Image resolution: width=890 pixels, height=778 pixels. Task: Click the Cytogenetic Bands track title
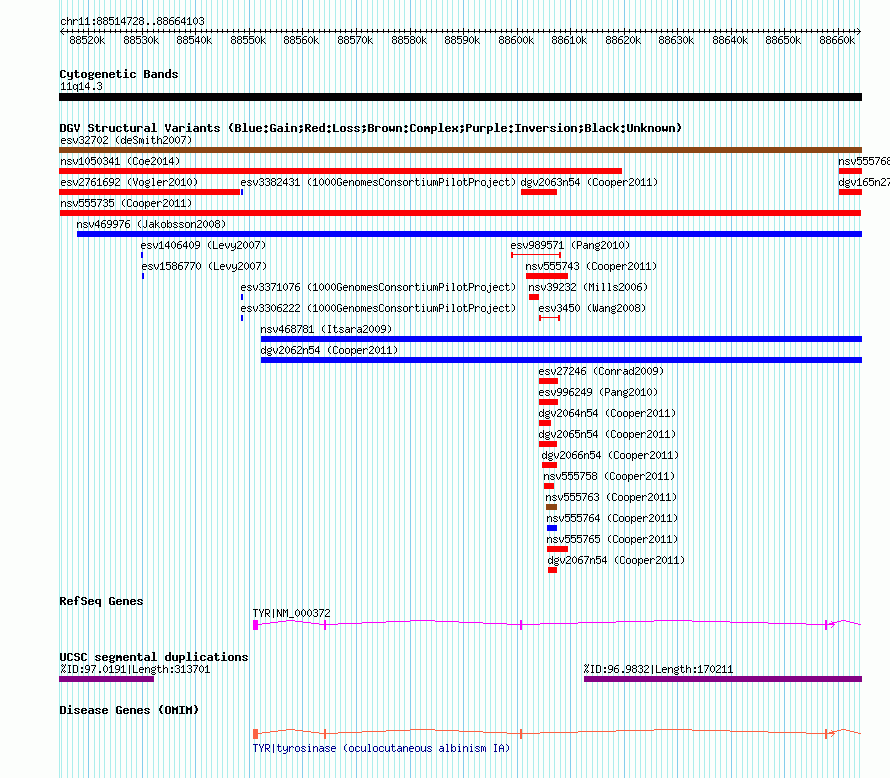coord(119,74)
